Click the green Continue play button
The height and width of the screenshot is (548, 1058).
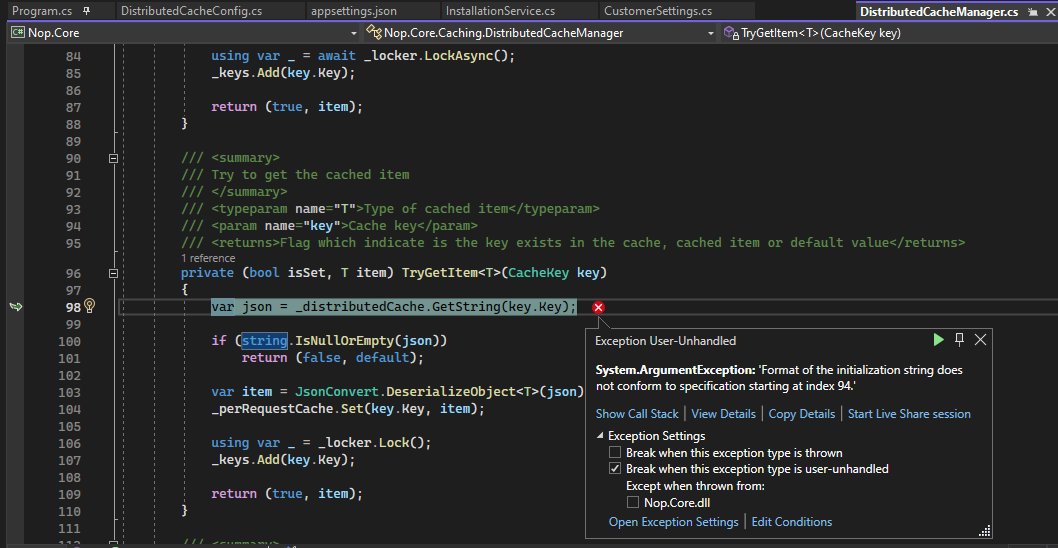(938, 340)
